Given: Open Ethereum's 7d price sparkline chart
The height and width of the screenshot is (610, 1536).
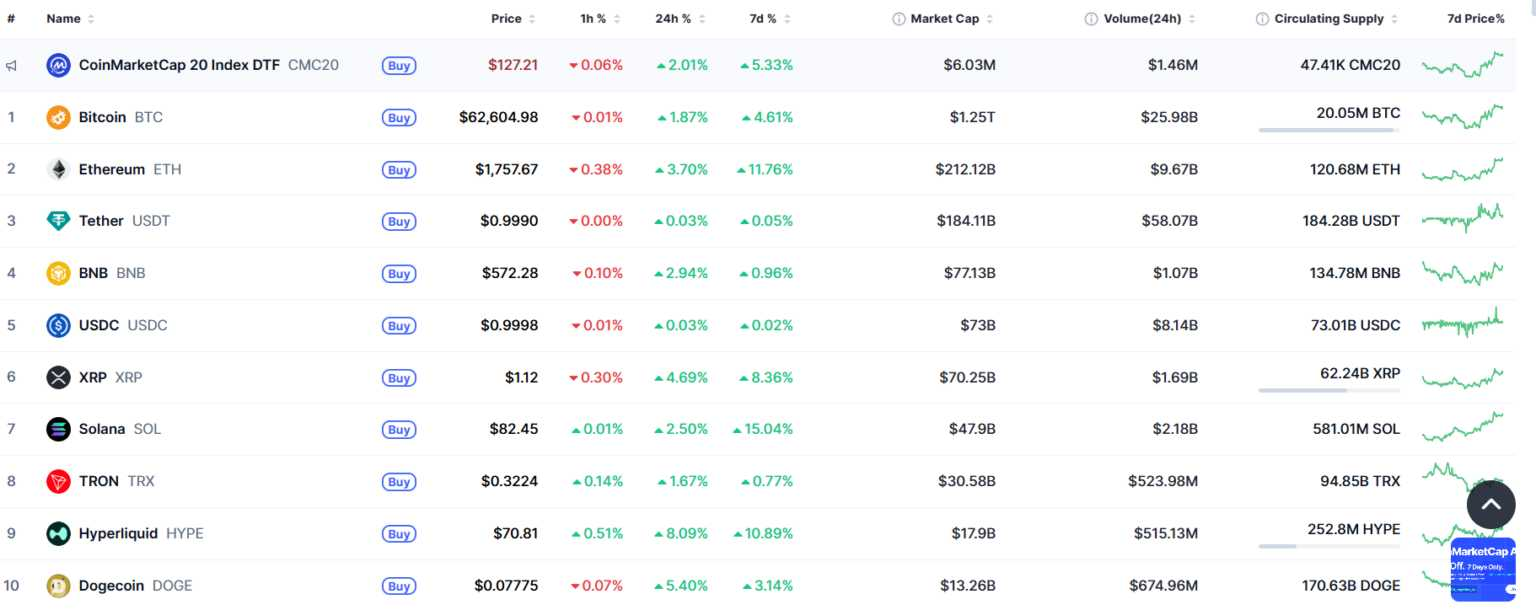Looking at the screenshot, I should [x=1462, y=169].
